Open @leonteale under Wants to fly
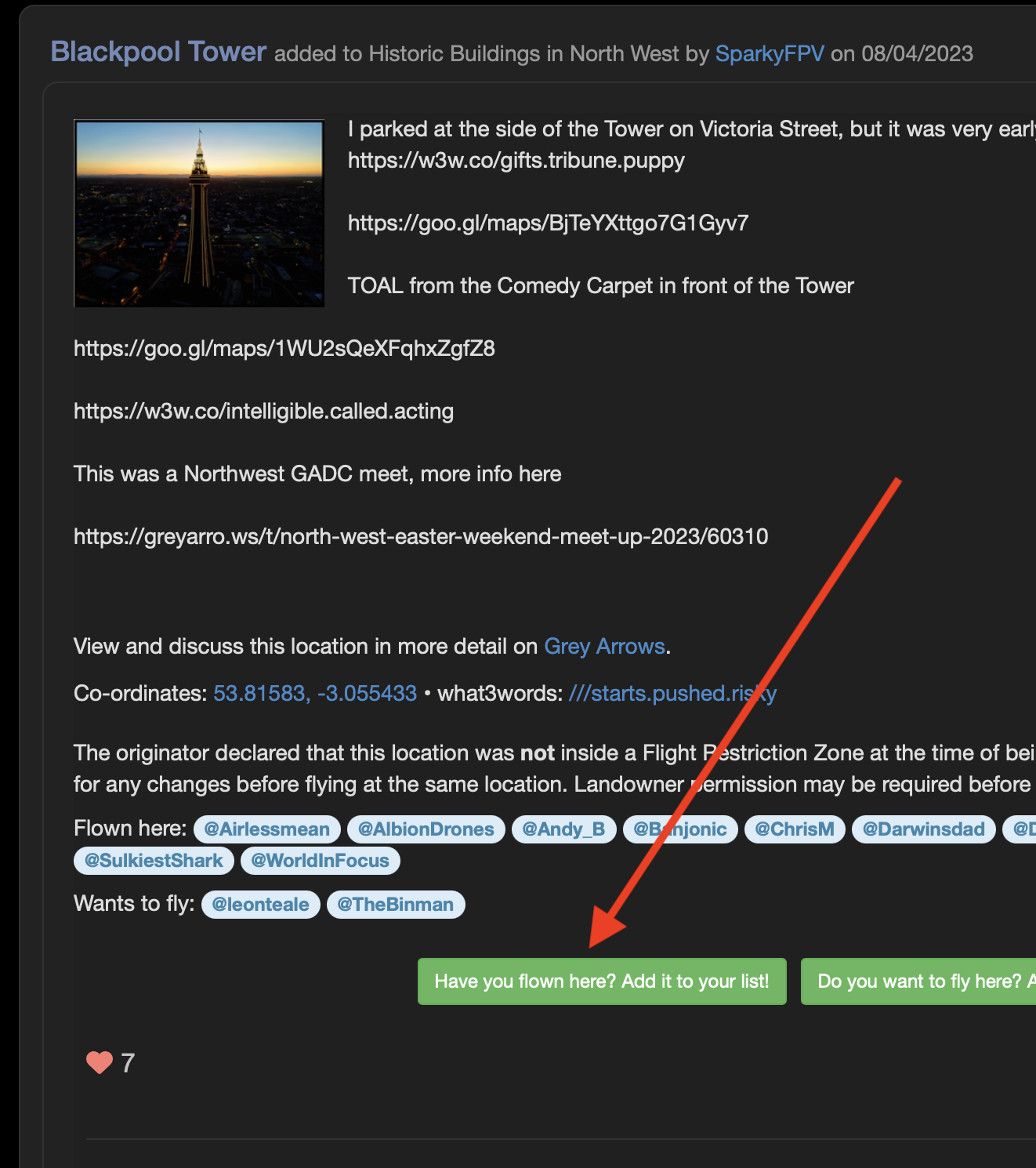The width and height of the screenshot is (1036, 1168). [x=260, y=904]
